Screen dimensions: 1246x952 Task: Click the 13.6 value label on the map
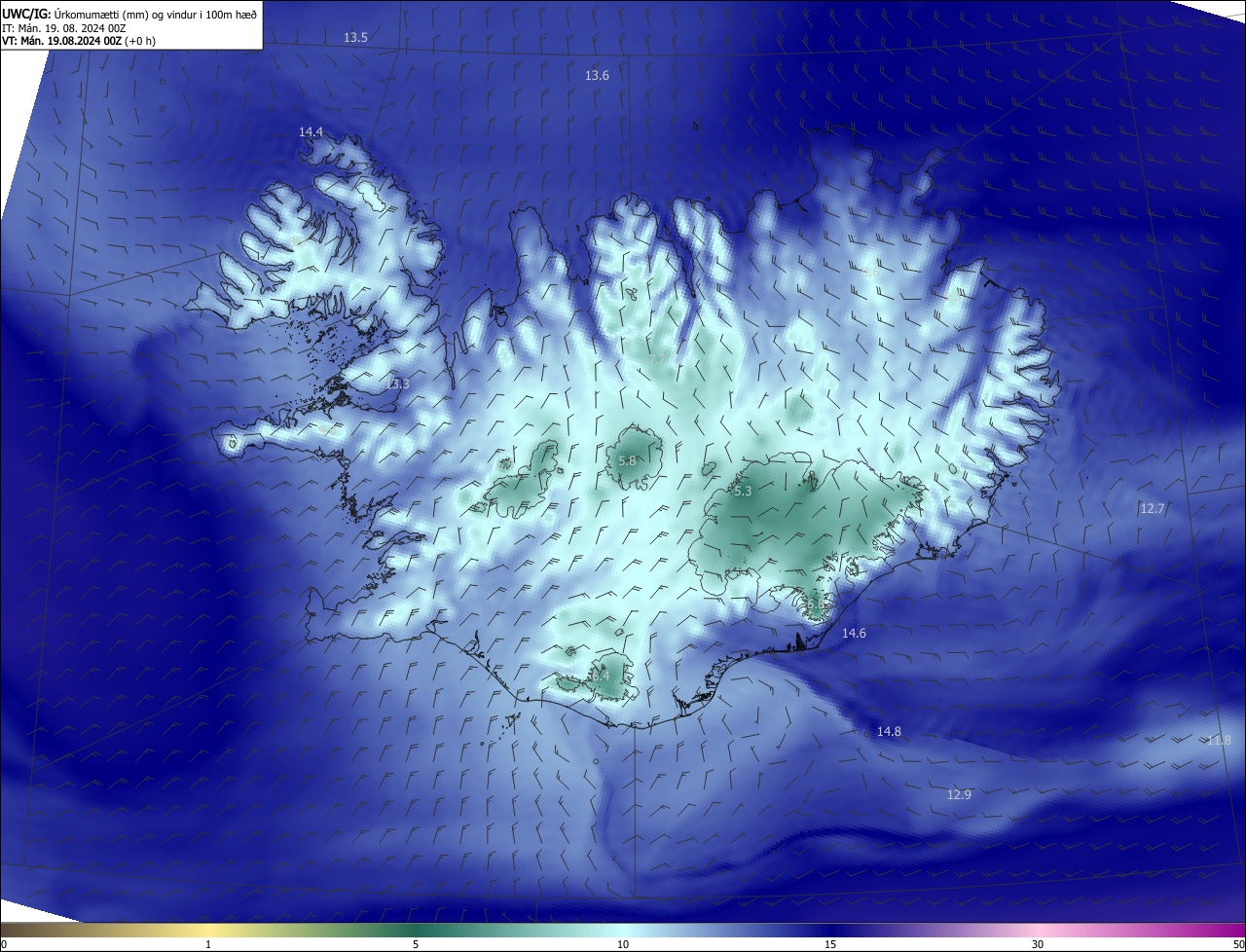coord(597,76)
